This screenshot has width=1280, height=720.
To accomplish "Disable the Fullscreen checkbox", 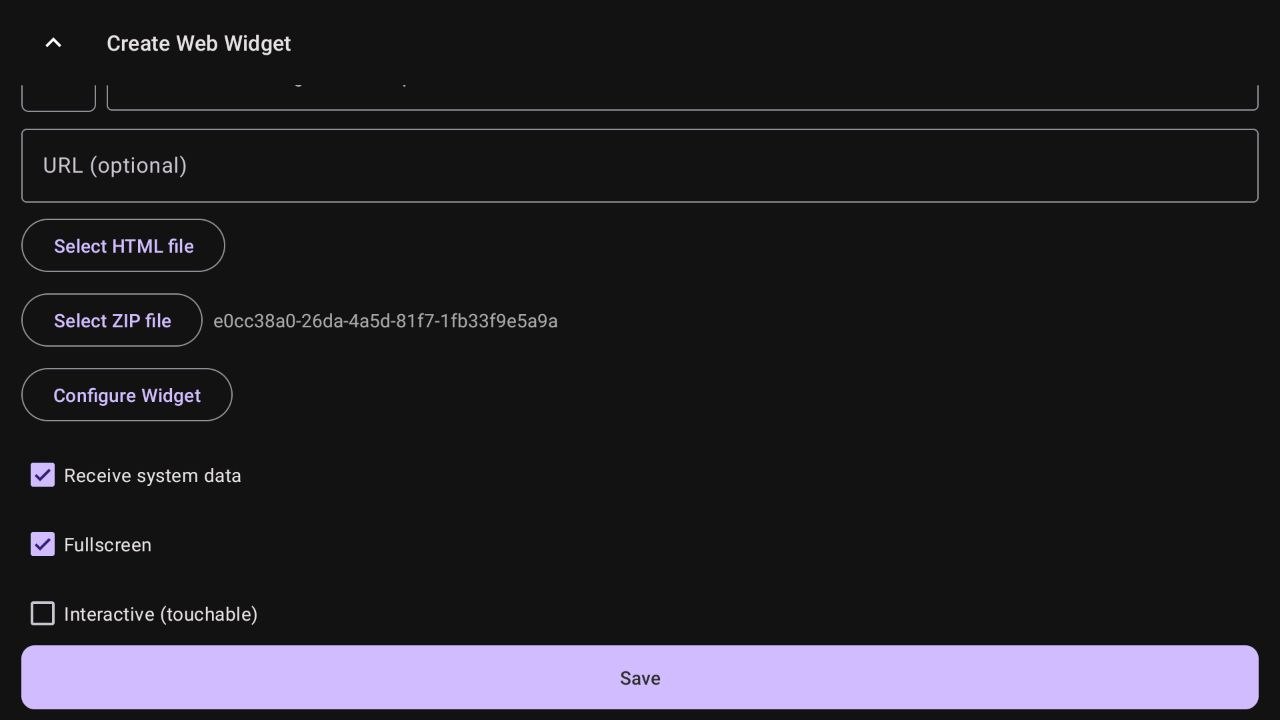I will (43, 545).
